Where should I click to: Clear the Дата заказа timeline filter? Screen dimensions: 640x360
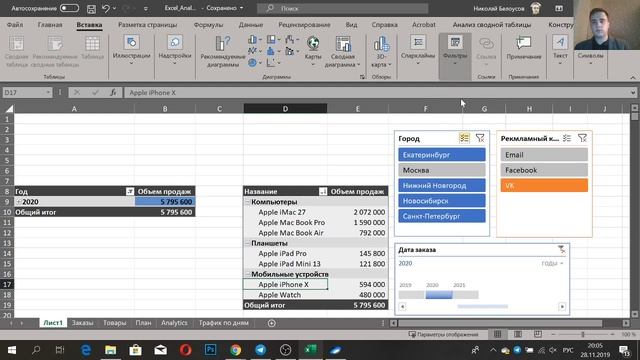562,249
